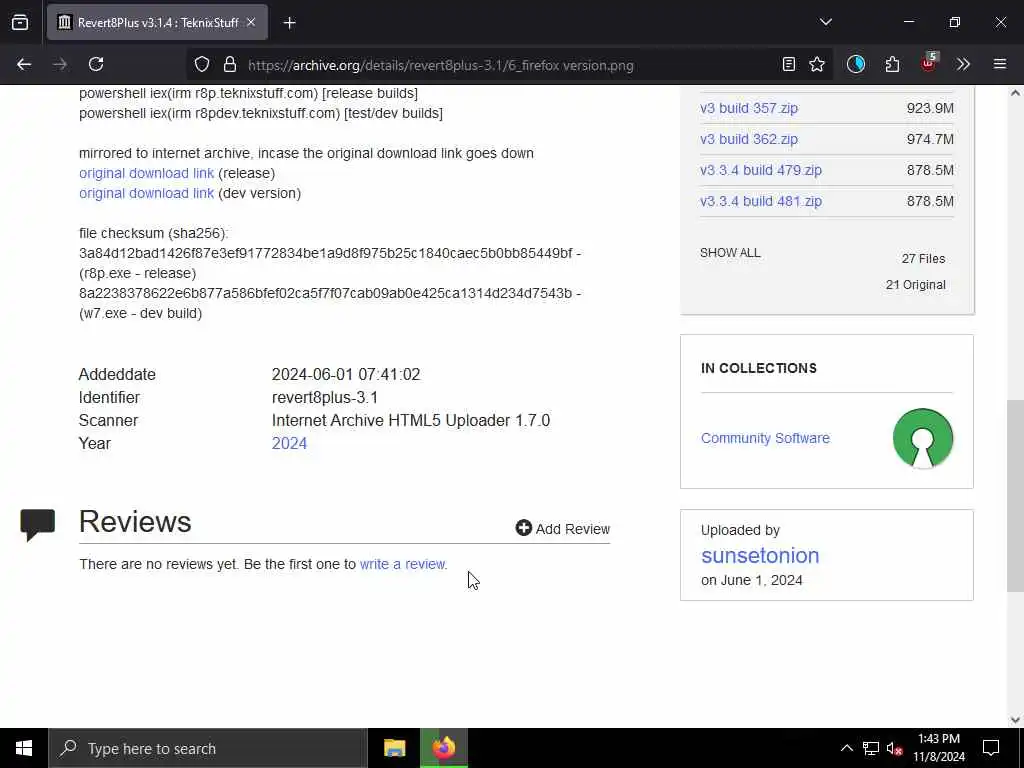Open muted volume tray icon
Screen dimensions: 1024x768
(x=895, y=748)
